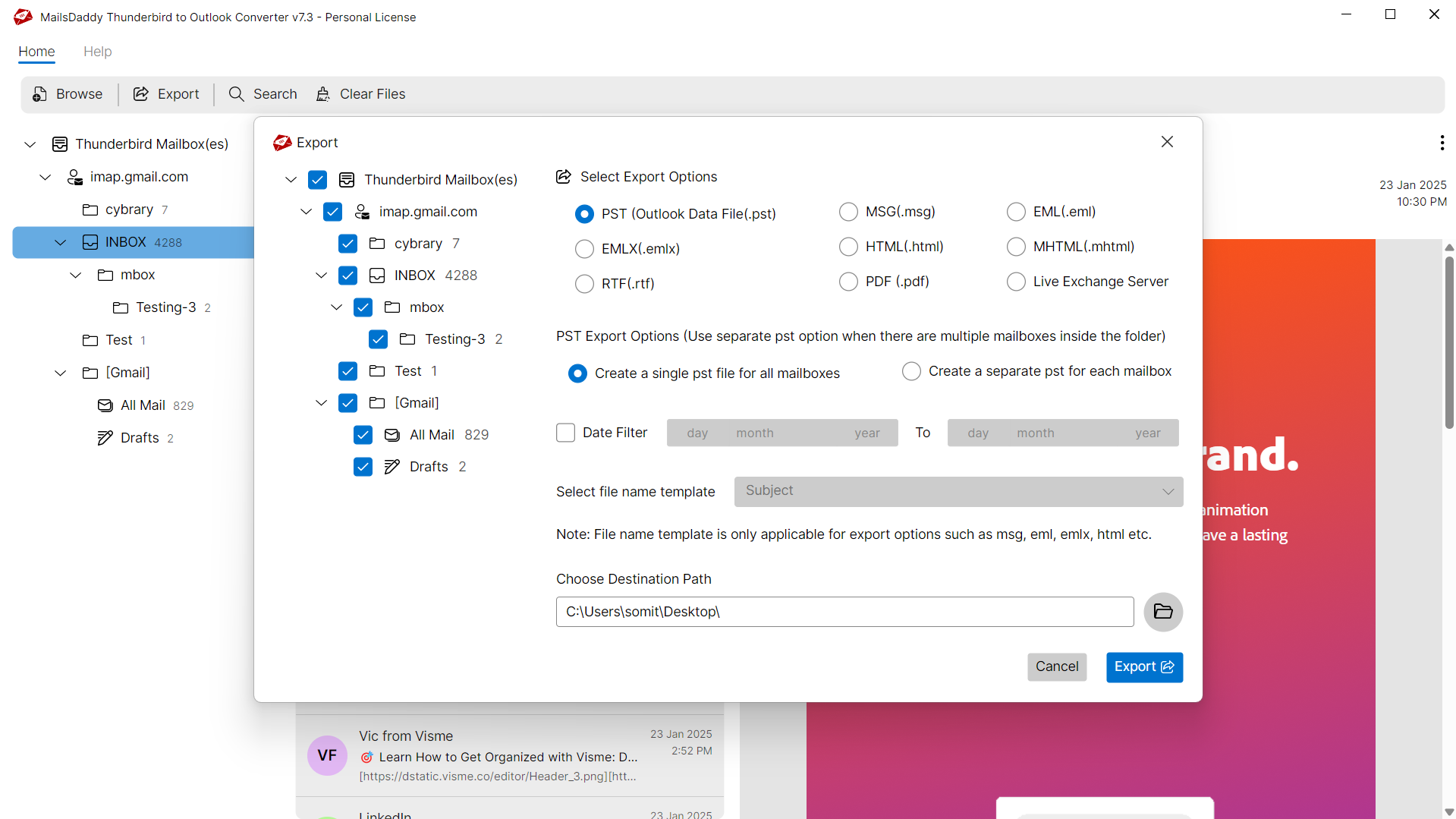The image size is (1456, 819).
Task: Select the Test folder row in the sidebar
Action: [133, 340]
